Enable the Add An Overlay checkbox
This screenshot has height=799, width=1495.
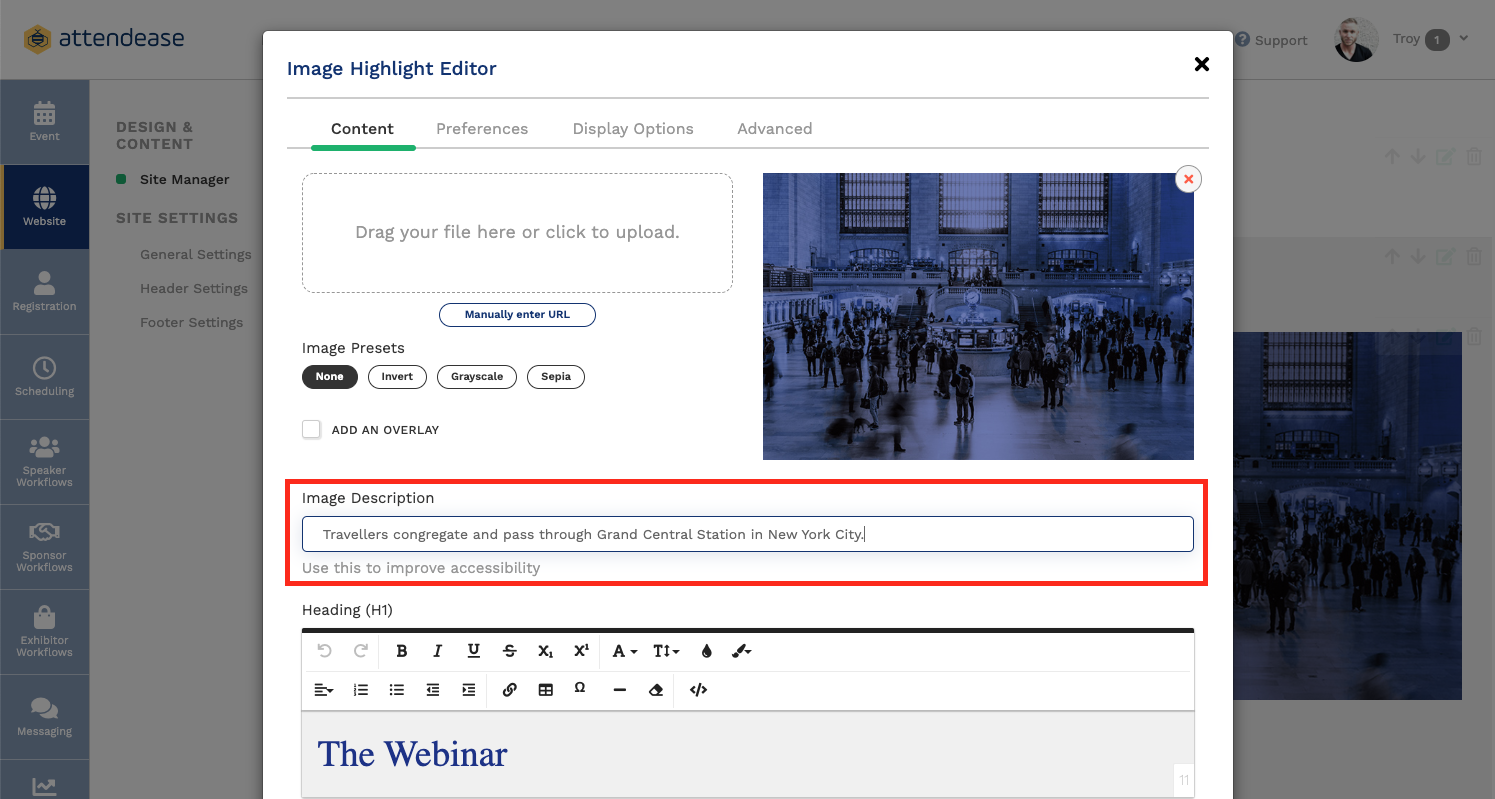coord(311,428)
